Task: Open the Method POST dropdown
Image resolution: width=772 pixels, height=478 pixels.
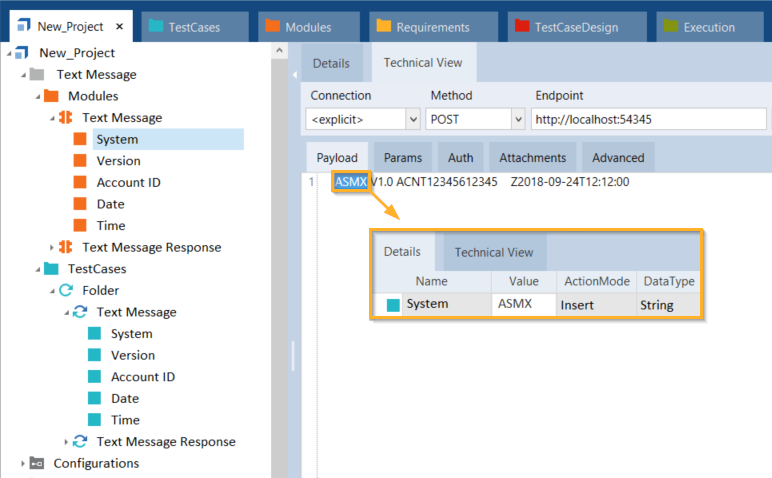Action: [x=517, y=119]
